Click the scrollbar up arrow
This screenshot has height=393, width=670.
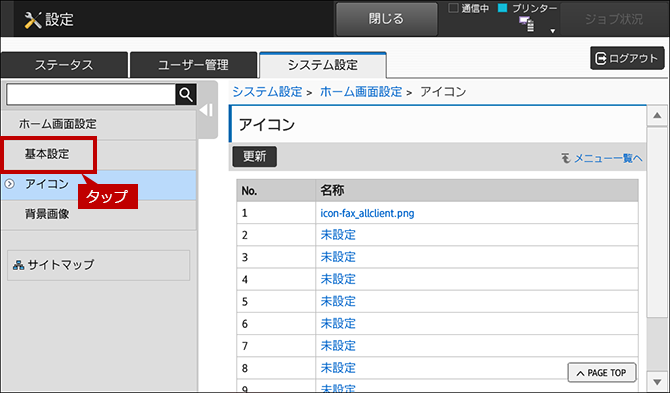point(657,115)
